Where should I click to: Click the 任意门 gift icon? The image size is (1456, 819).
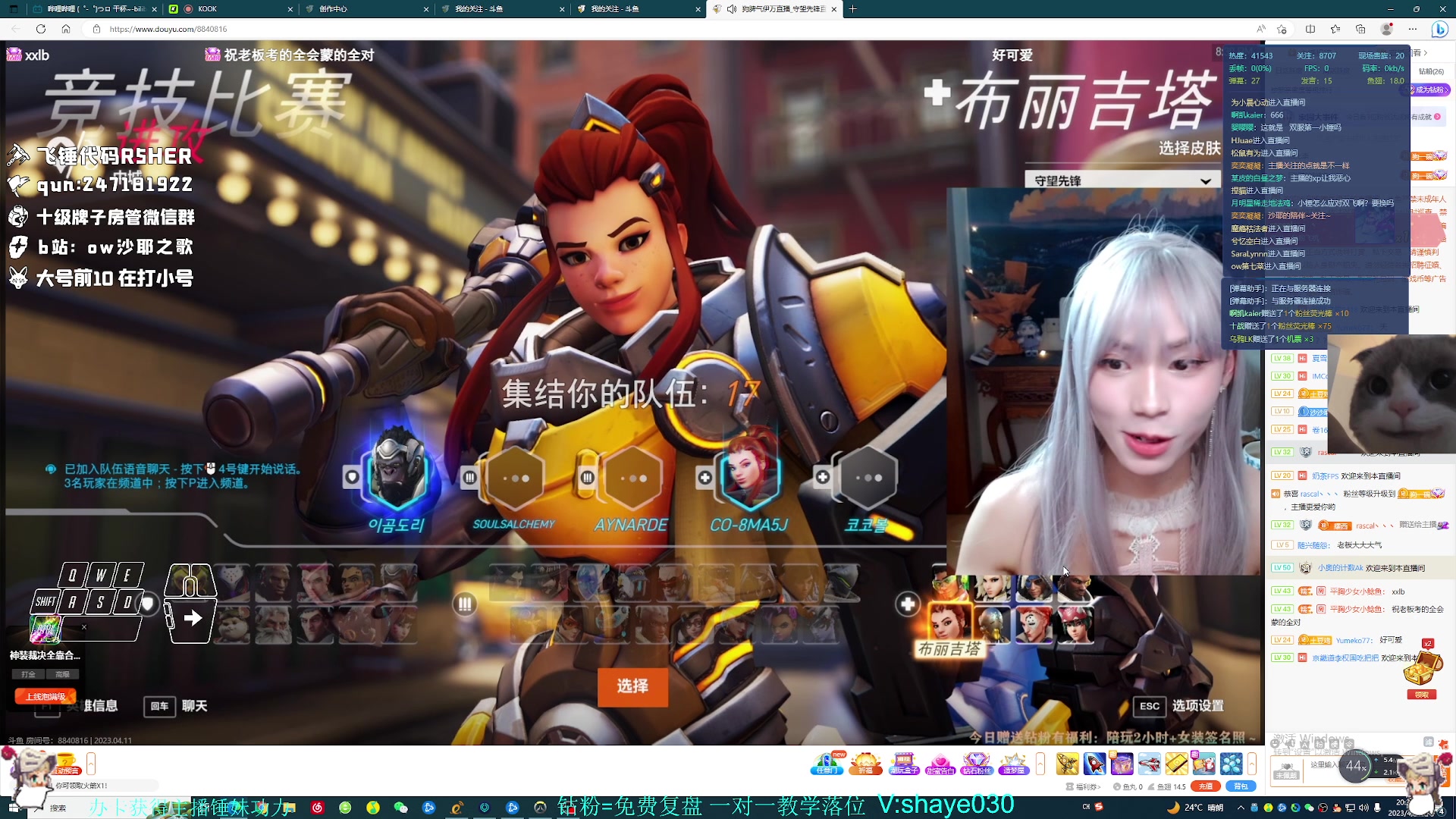827,763
